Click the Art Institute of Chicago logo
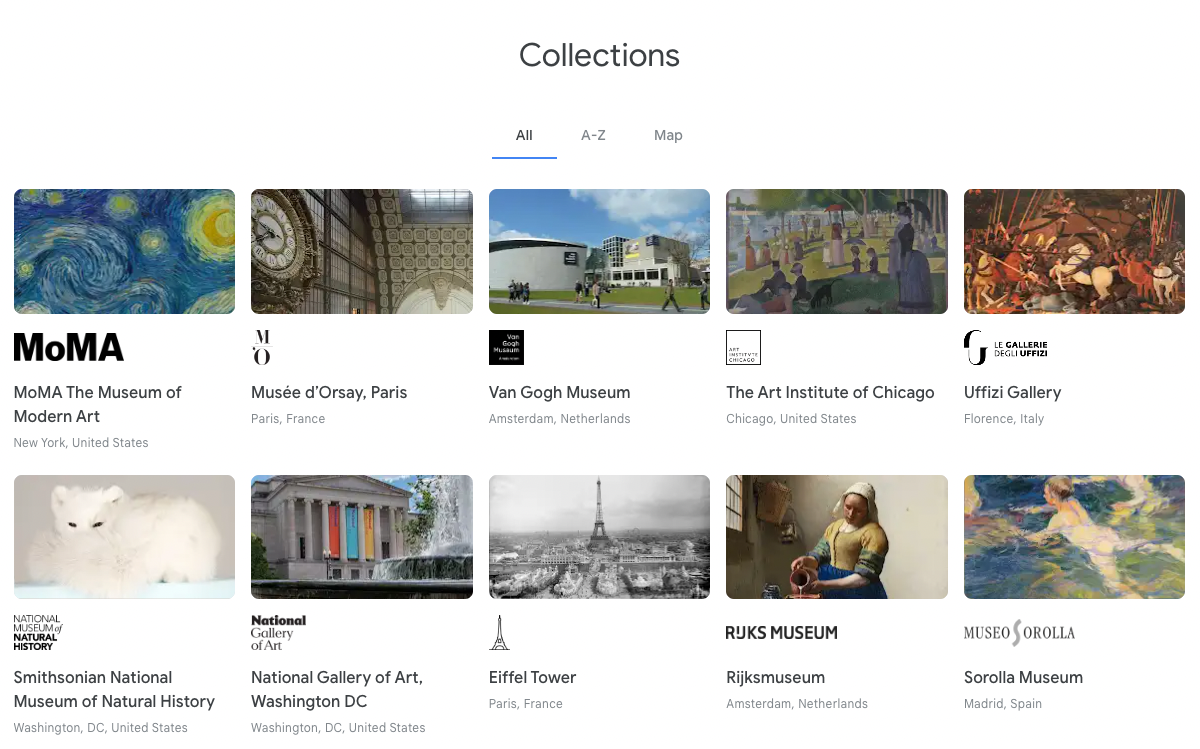1200x749 pixels. (x=743, y=347)
